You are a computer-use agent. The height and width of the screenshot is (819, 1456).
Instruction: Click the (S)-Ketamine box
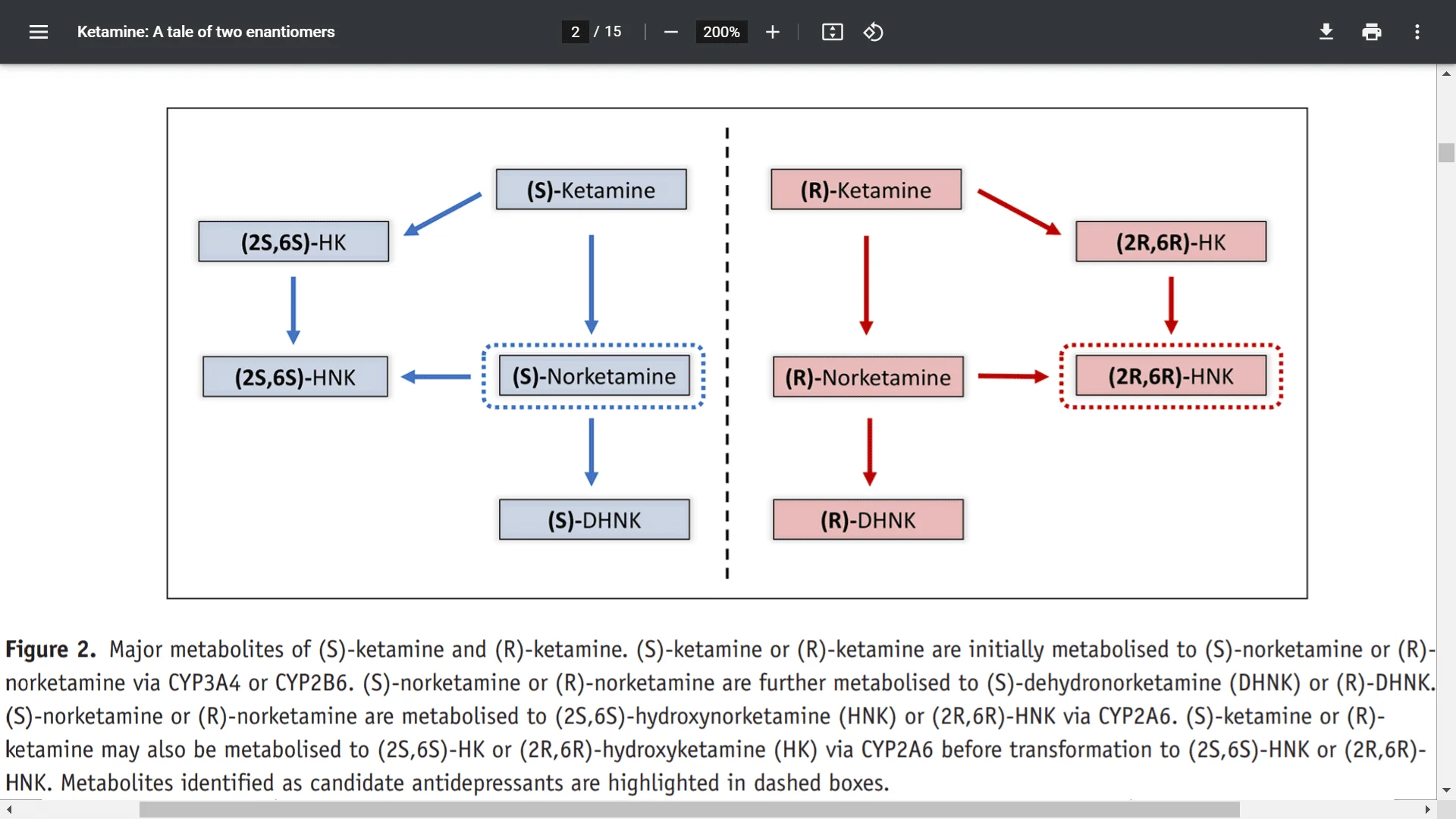[591, 190]
